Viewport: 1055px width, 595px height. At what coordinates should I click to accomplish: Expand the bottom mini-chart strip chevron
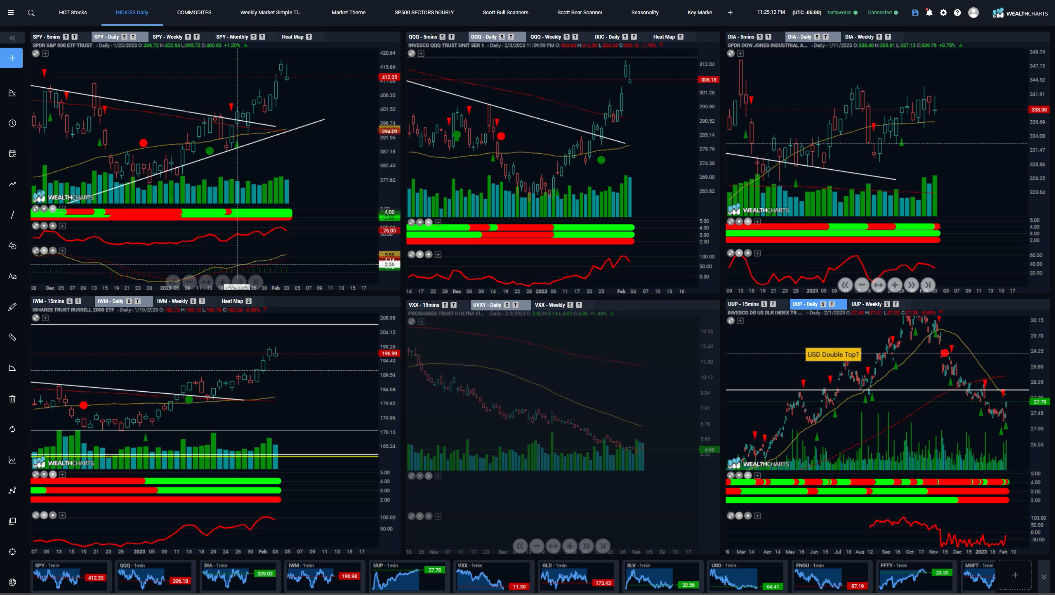(x=1044, y=576)
